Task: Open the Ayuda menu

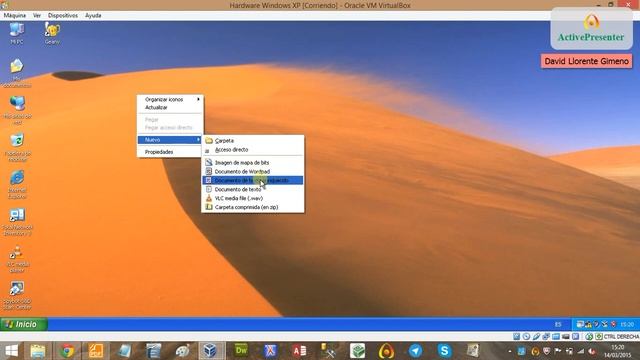Action: (x=93, y=16)
